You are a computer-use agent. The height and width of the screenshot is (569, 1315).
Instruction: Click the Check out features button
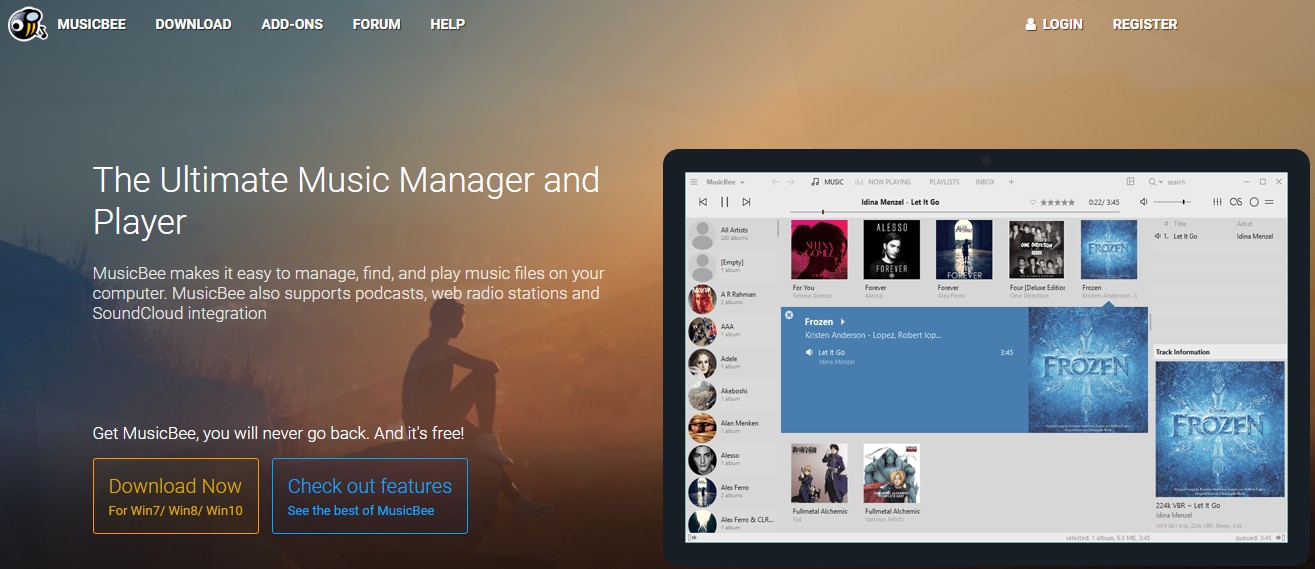pyautogui.click(x=369, y=496)
